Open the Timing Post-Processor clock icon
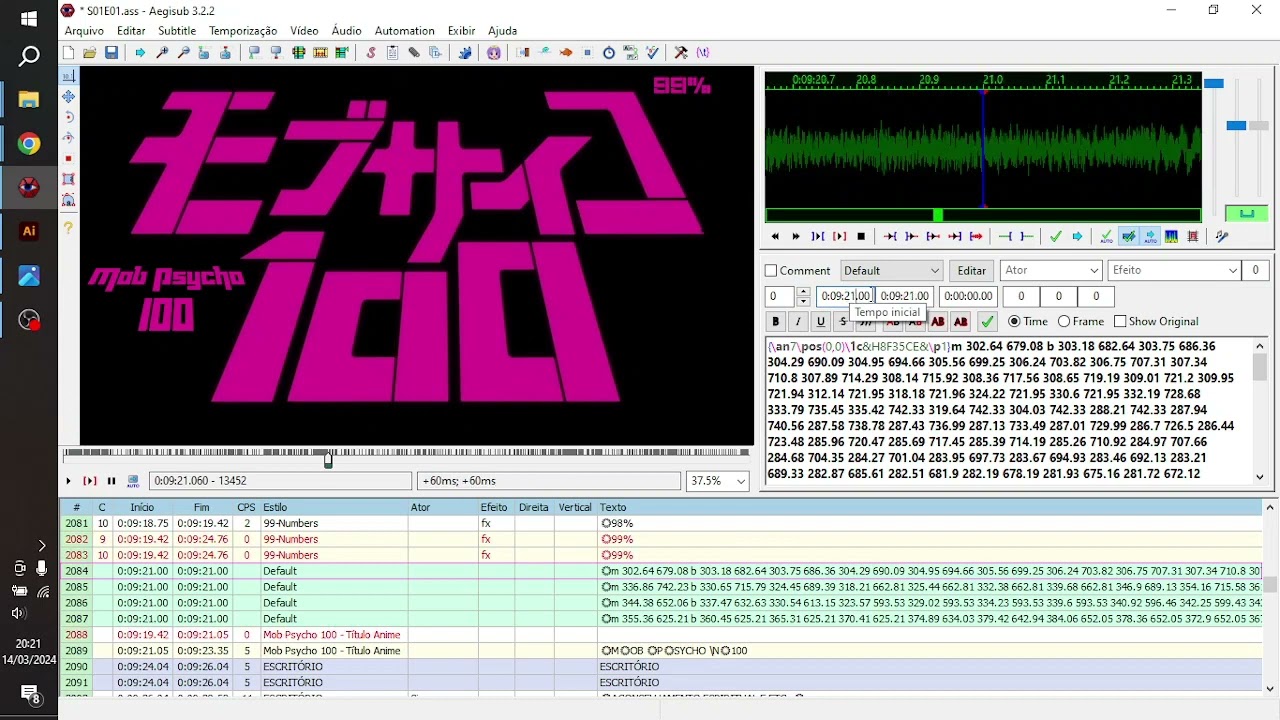 (x=609, y=52)
